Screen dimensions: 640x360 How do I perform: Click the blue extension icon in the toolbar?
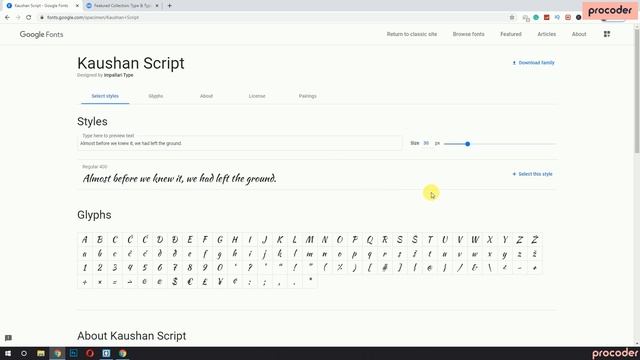[557, 18]
